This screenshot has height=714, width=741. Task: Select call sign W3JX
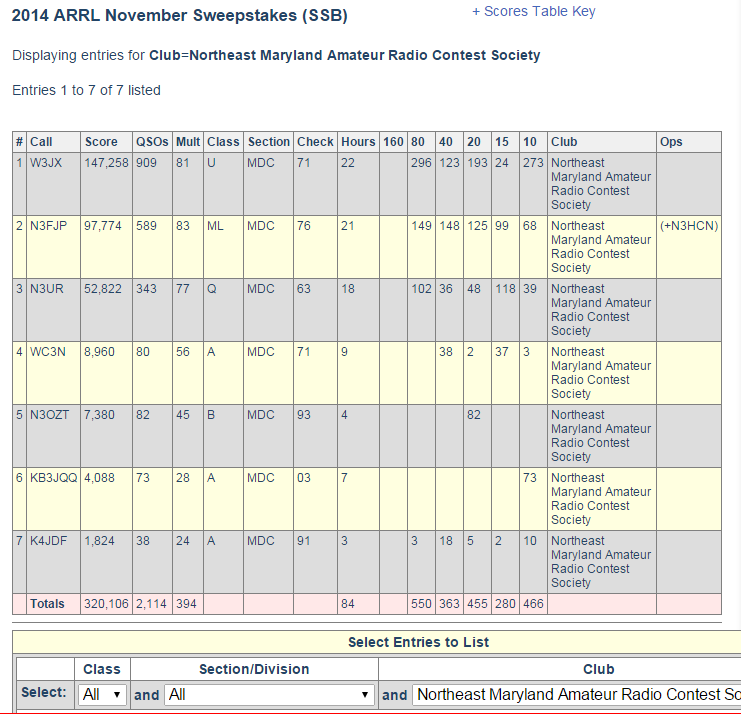46,163
